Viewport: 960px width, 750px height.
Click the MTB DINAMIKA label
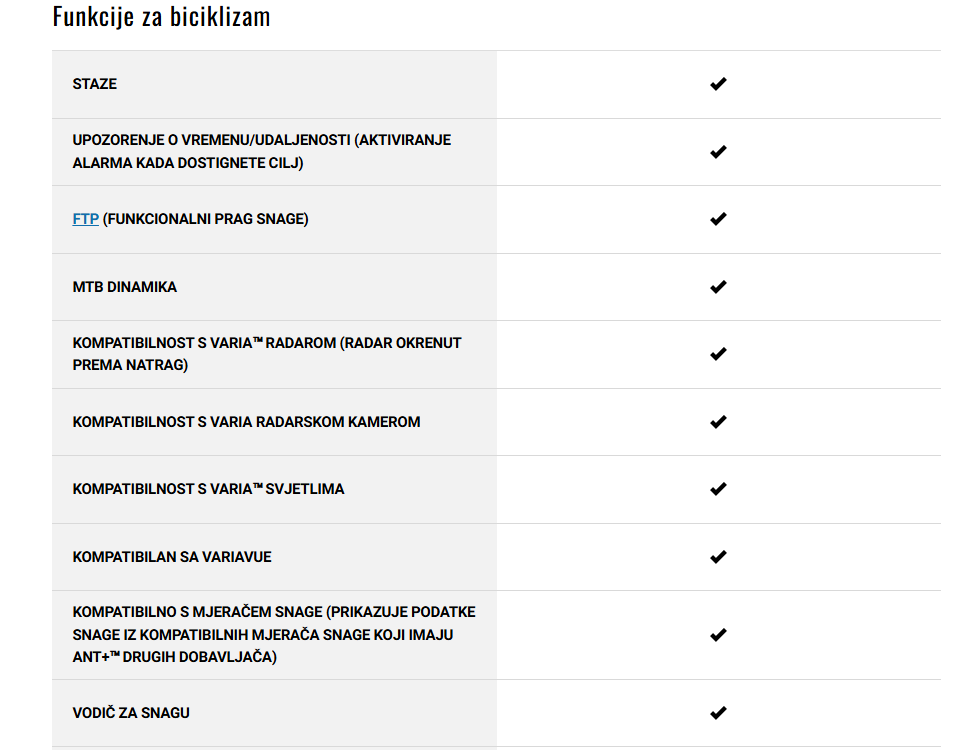pyautogui.click(x=124, y=287)
